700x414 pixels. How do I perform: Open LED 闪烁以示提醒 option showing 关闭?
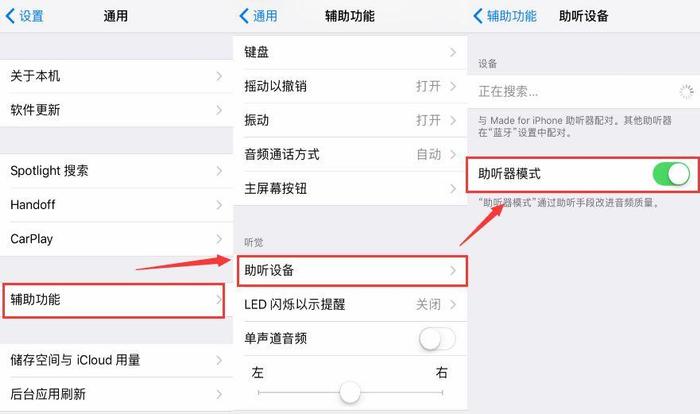click(x=350, y=305)
